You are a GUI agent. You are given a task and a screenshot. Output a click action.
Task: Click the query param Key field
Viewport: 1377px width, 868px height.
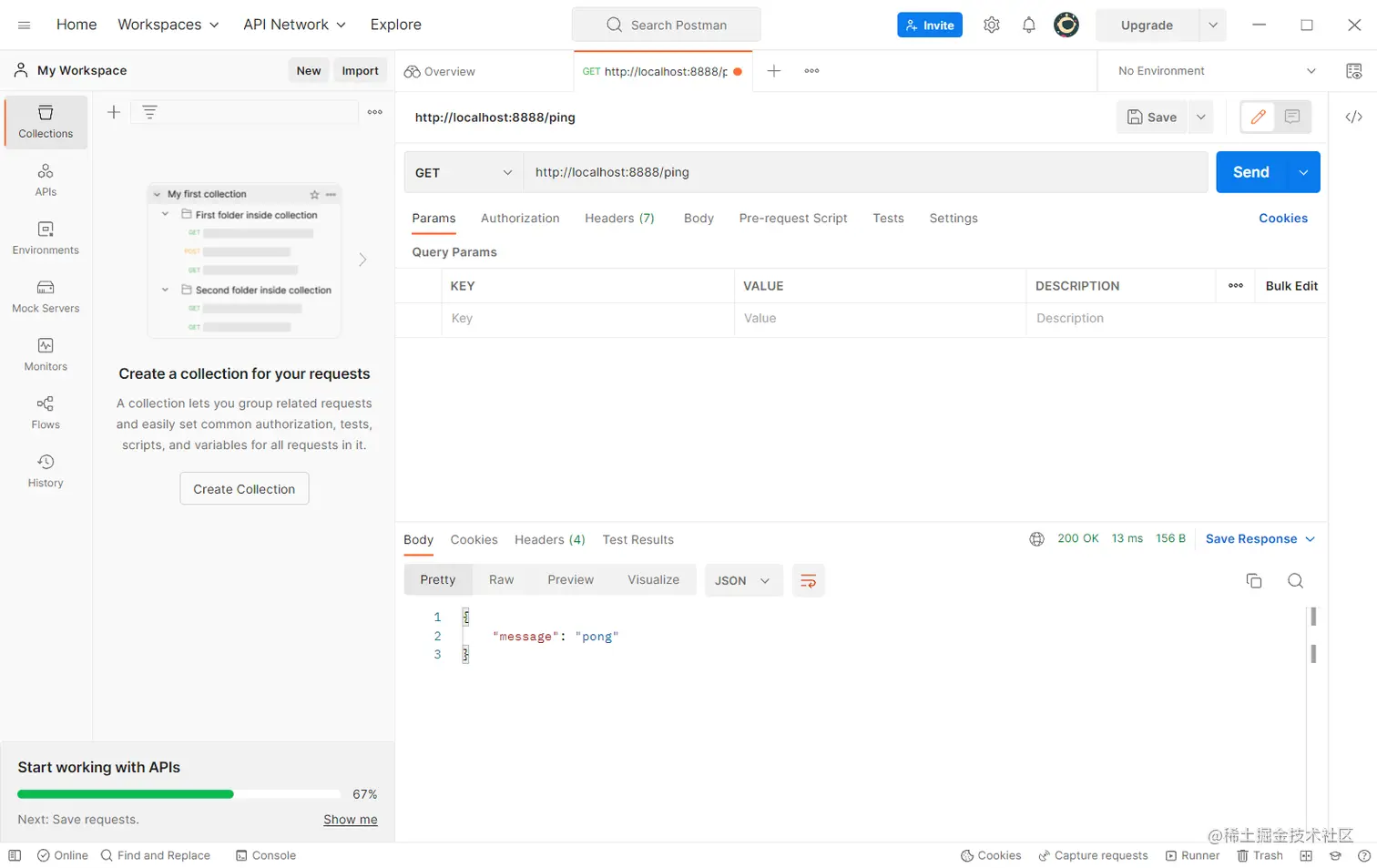pyautogui.click(x=588, y=319)
